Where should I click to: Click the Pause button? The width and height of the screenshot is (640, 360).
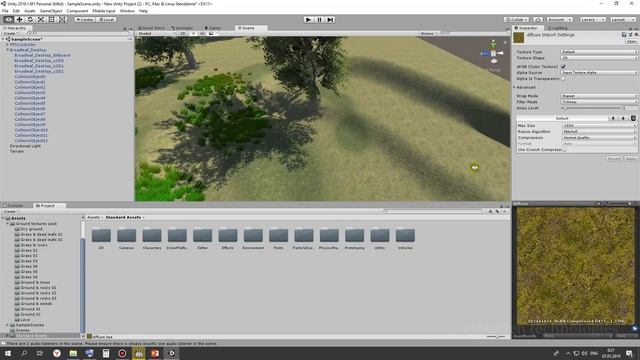(320, 20)
